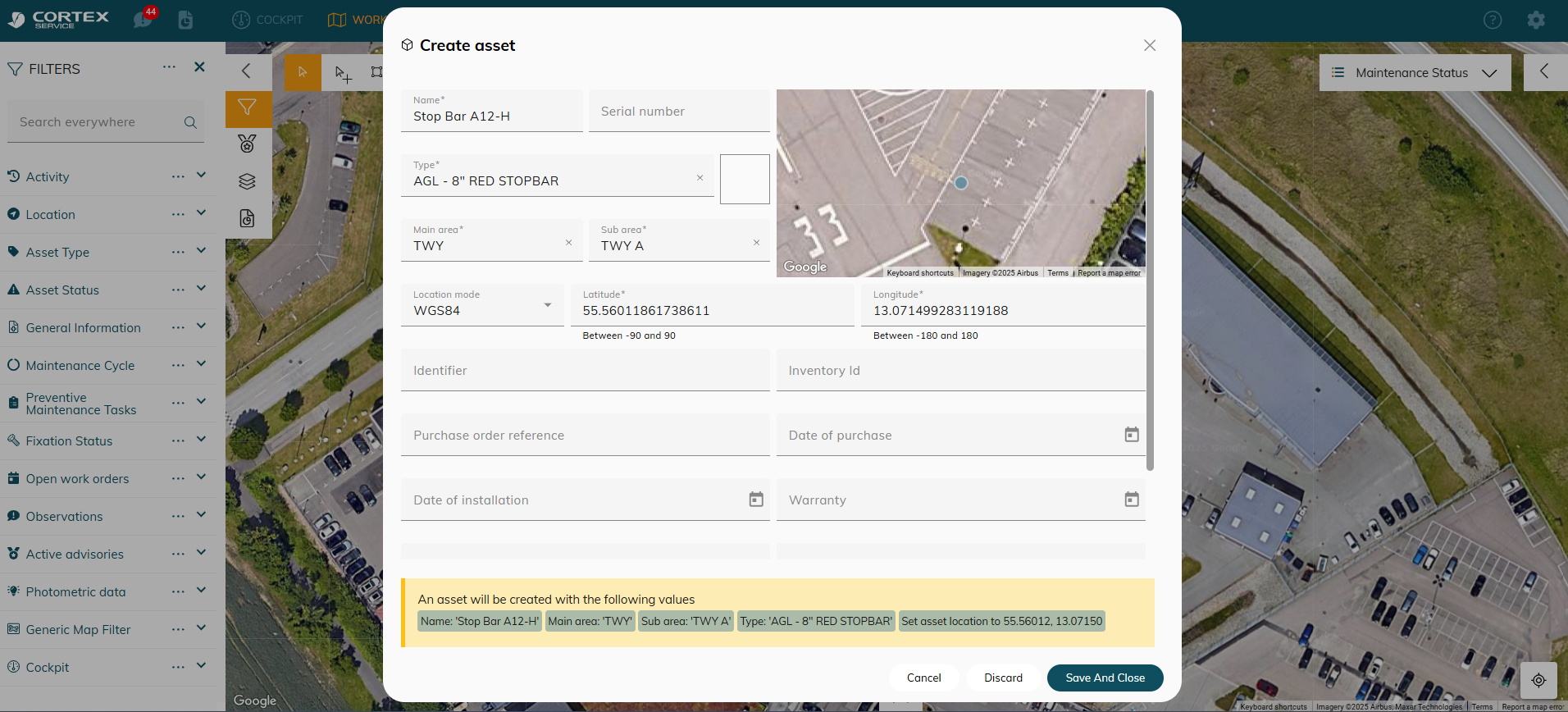The width and height of the screenshot is (1568, 712).
Task: Collapse the left panel with the back chevron
Action: coord(246,71)
